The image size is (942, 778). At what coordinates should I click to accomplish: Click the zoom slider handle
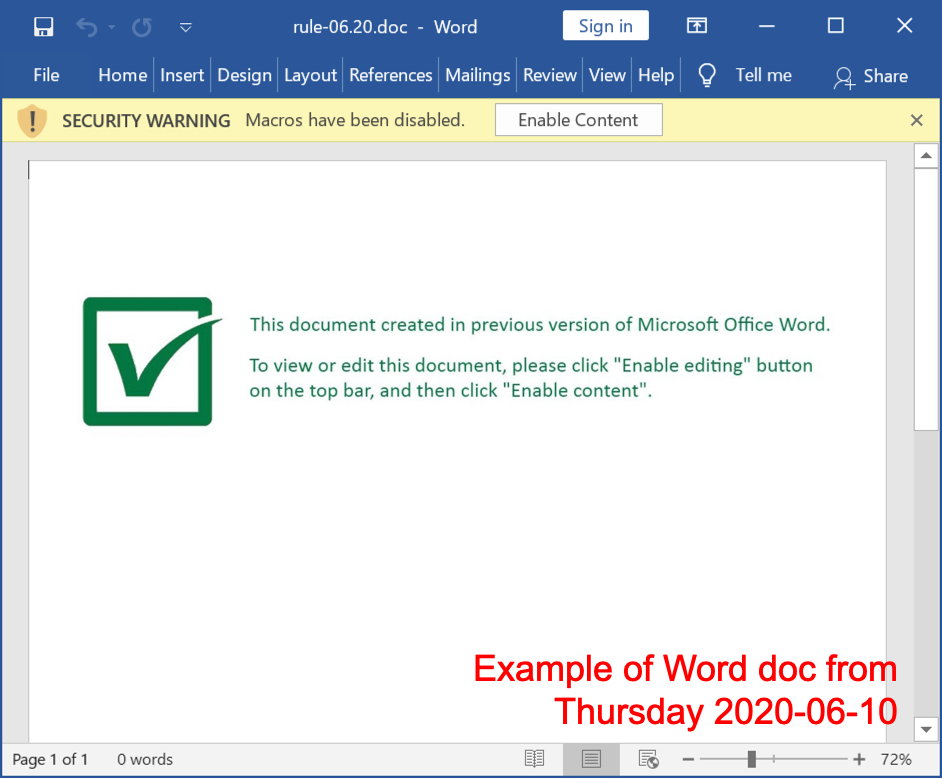click(752, 759)
